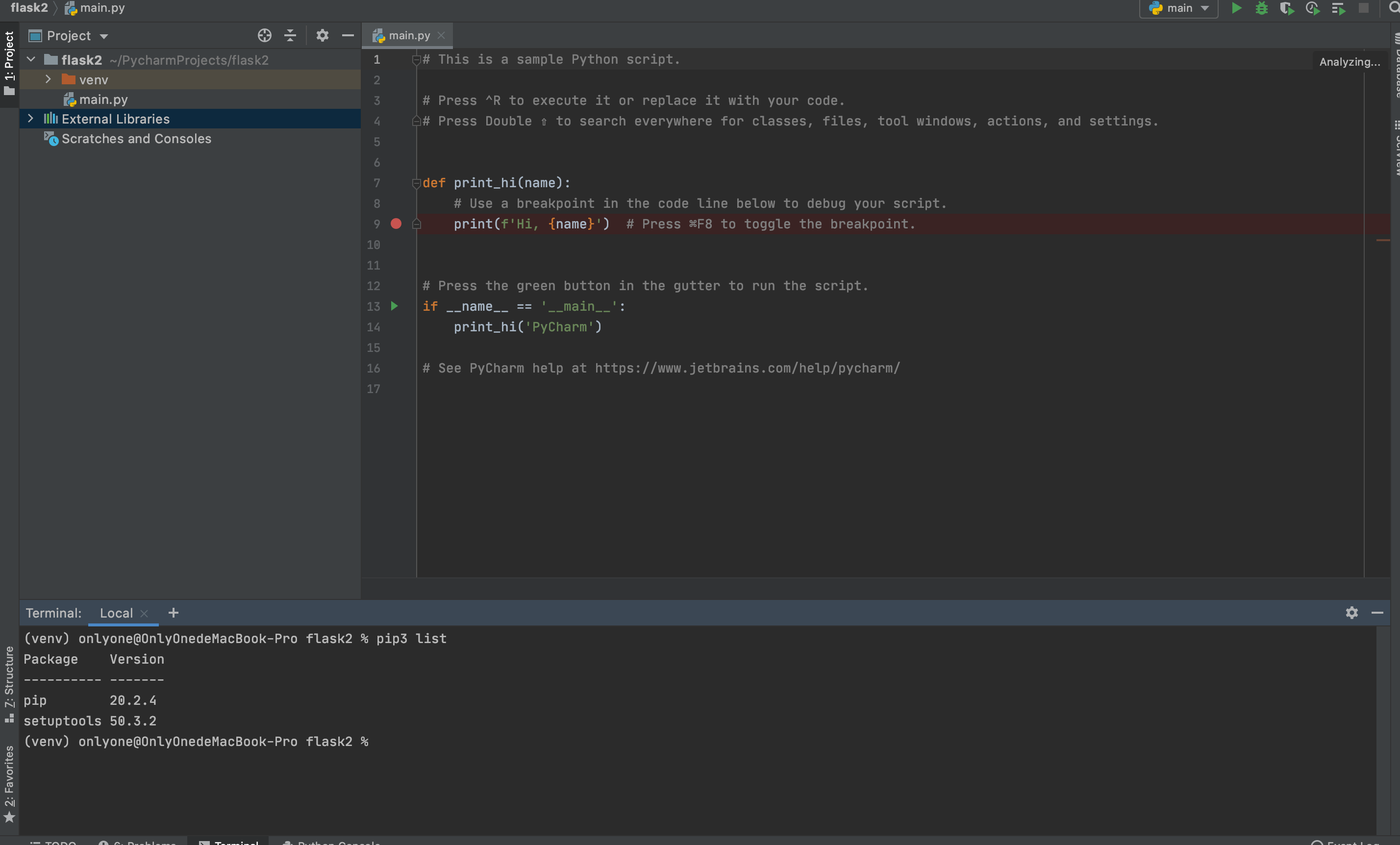Image resolution: width=1400 pixels, height=845 pixels.
Task: Toggle the 7: Structure side panel
Action: tap(9, 682)
